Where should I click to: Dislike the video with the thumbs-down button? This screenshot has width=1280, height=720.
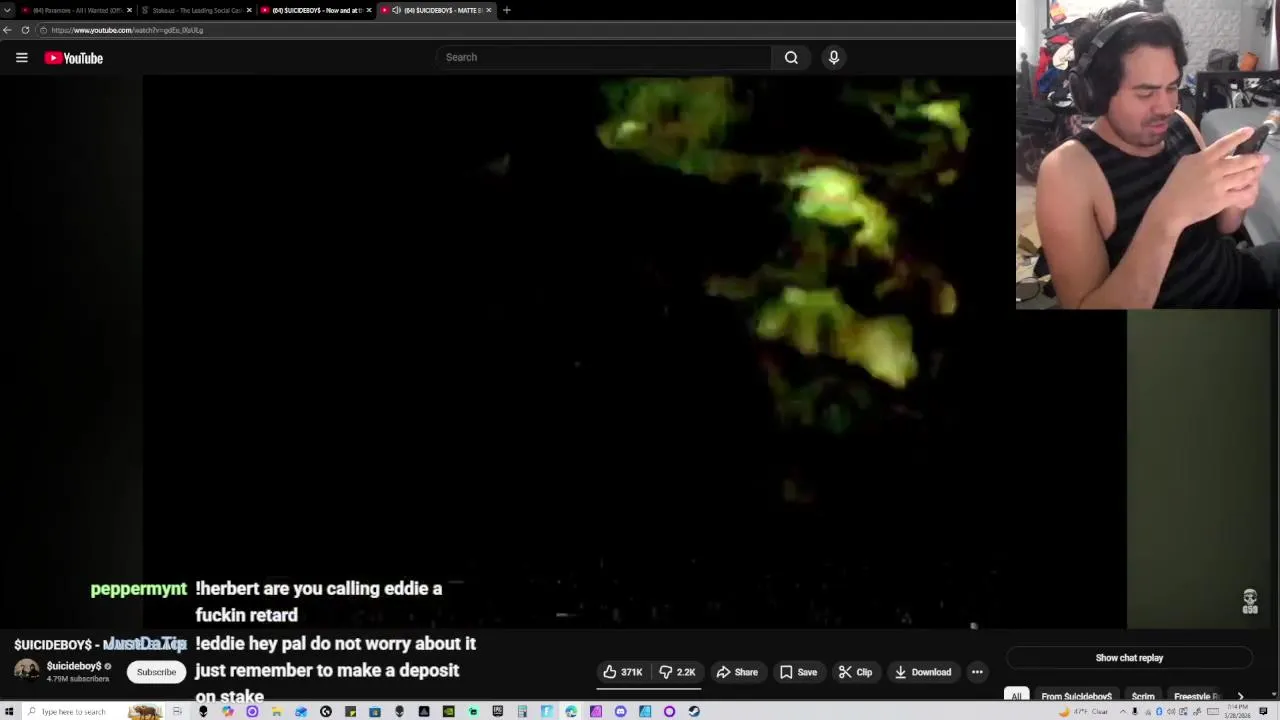point(677,672)
